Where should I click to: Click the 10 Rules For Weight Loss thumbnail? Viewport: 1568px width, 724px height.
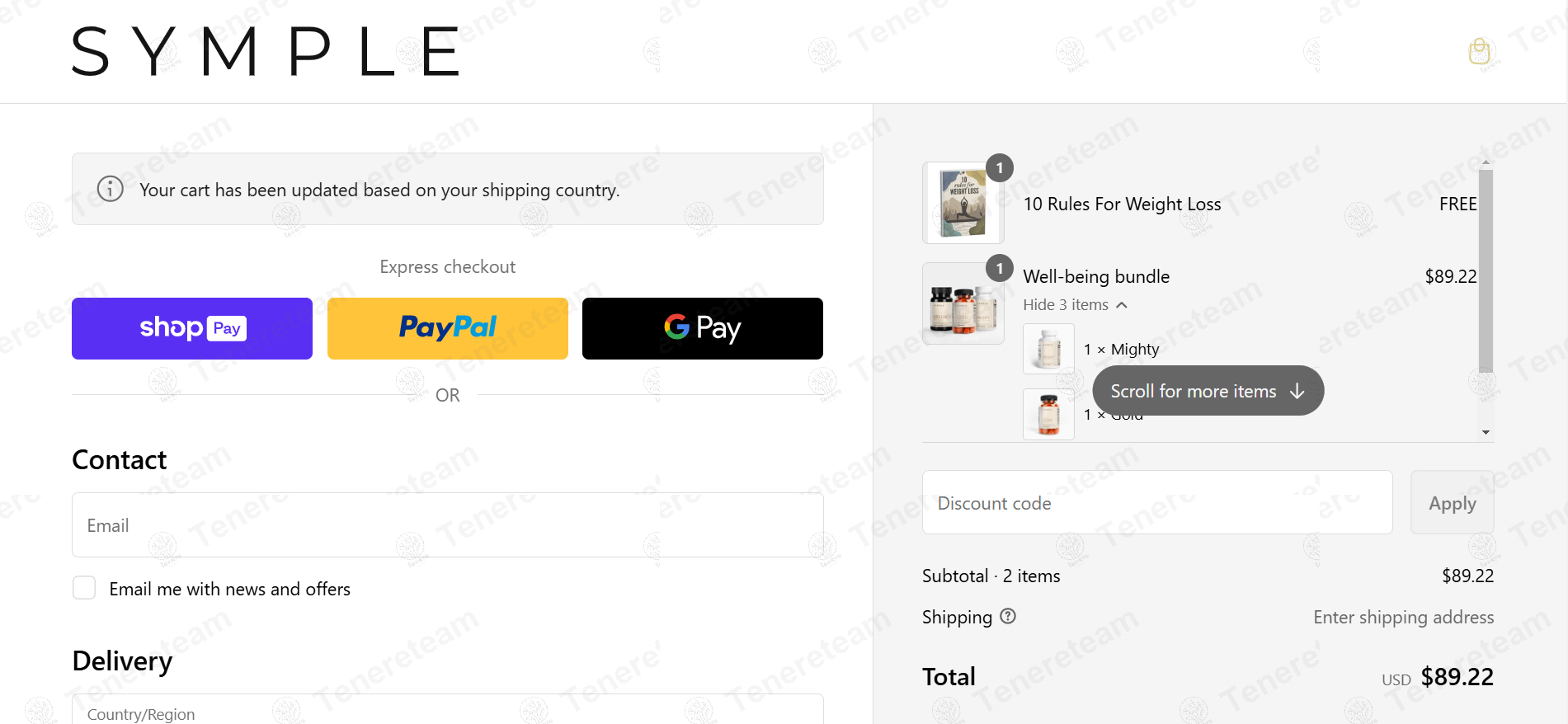tap(963, 203)
